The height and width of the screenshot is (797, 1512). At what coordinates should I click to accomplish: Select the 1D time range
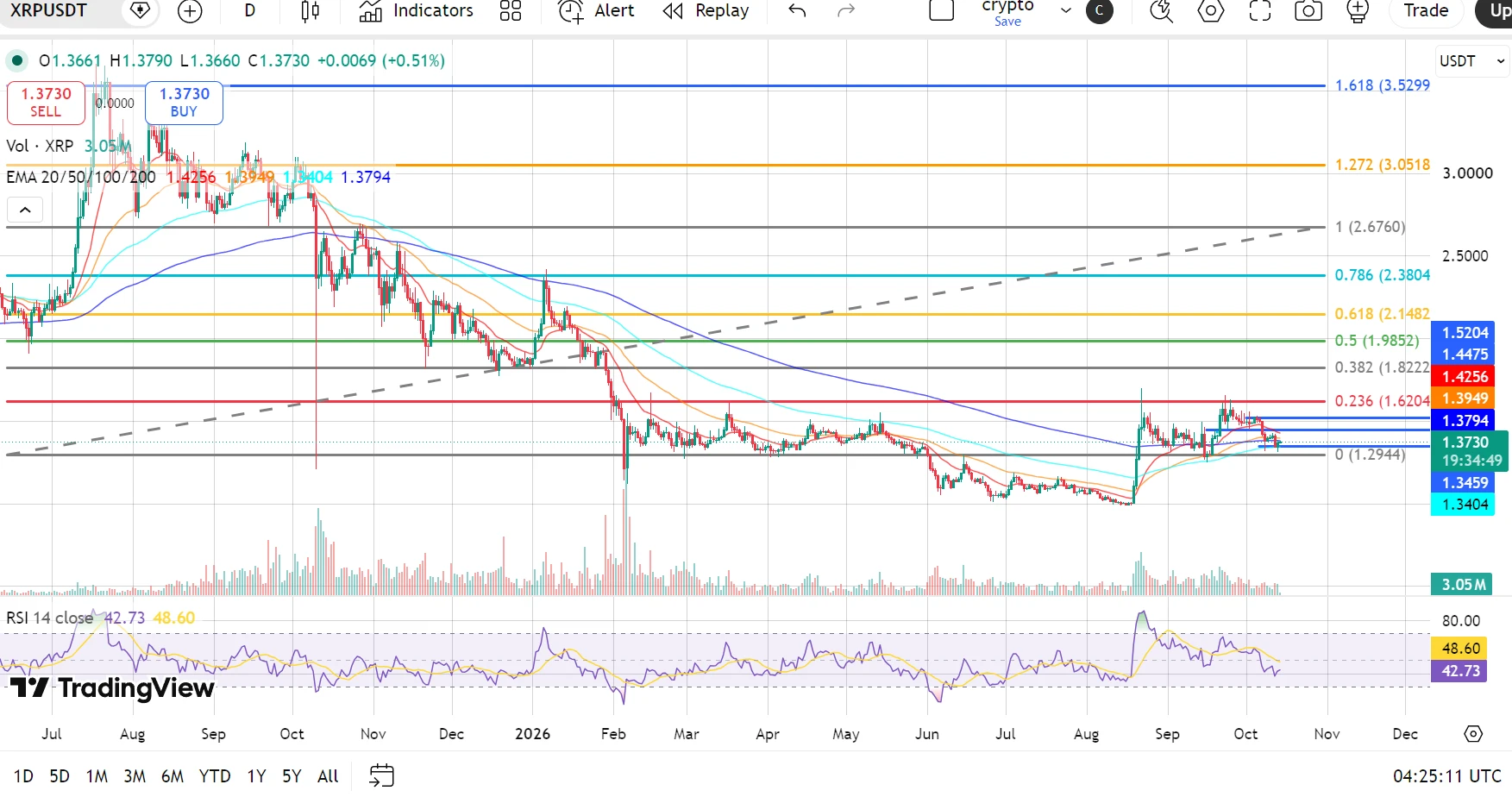[23, 776]
